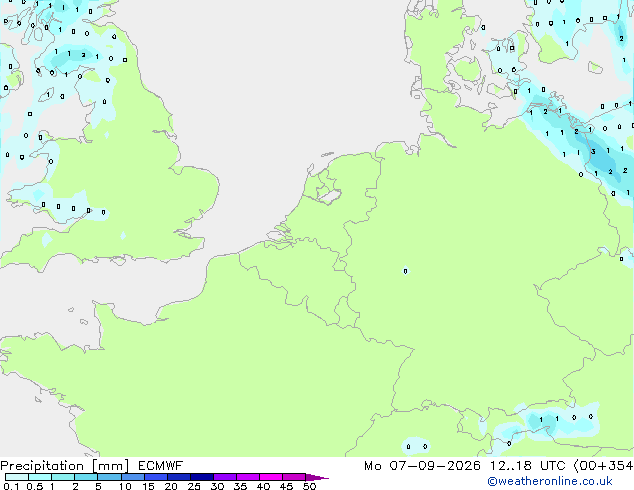
Task: Select the 0.5–1 mm legend color swatch
Action: [x=40, y=477]
